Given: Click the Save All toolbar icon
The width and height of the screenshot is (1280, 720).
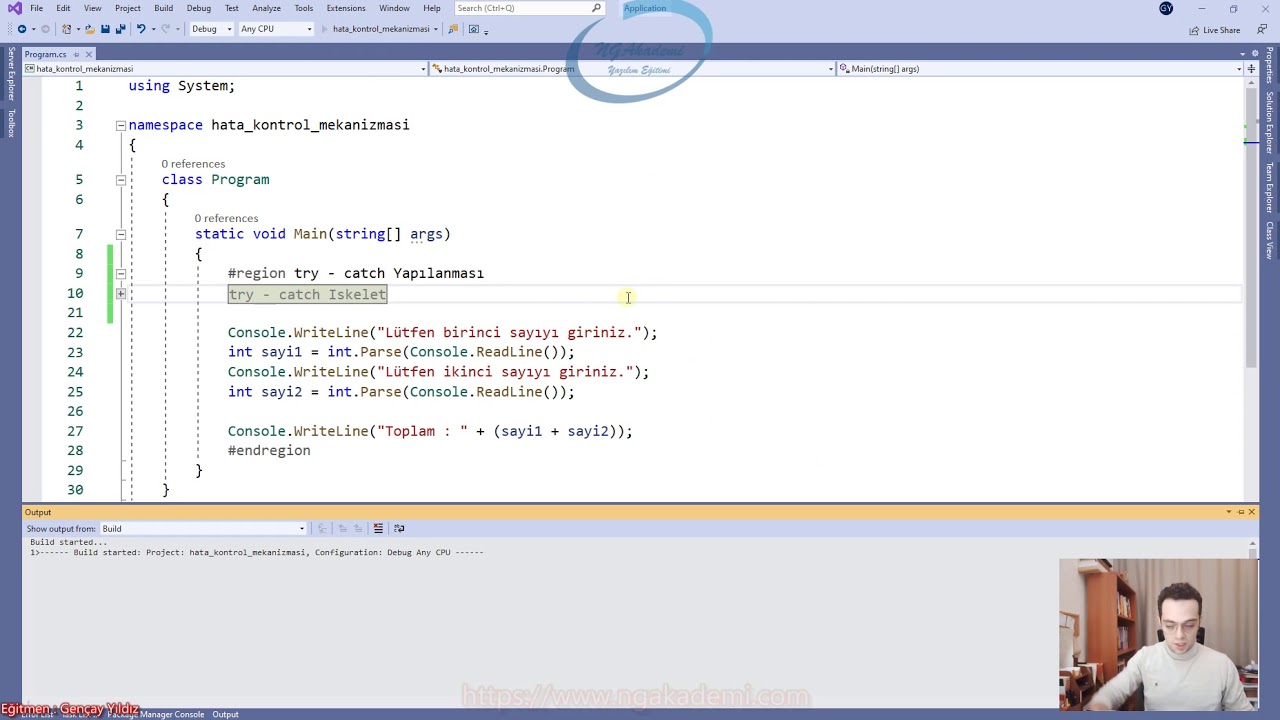Looking at the screenshot, I should pos(121,29).
